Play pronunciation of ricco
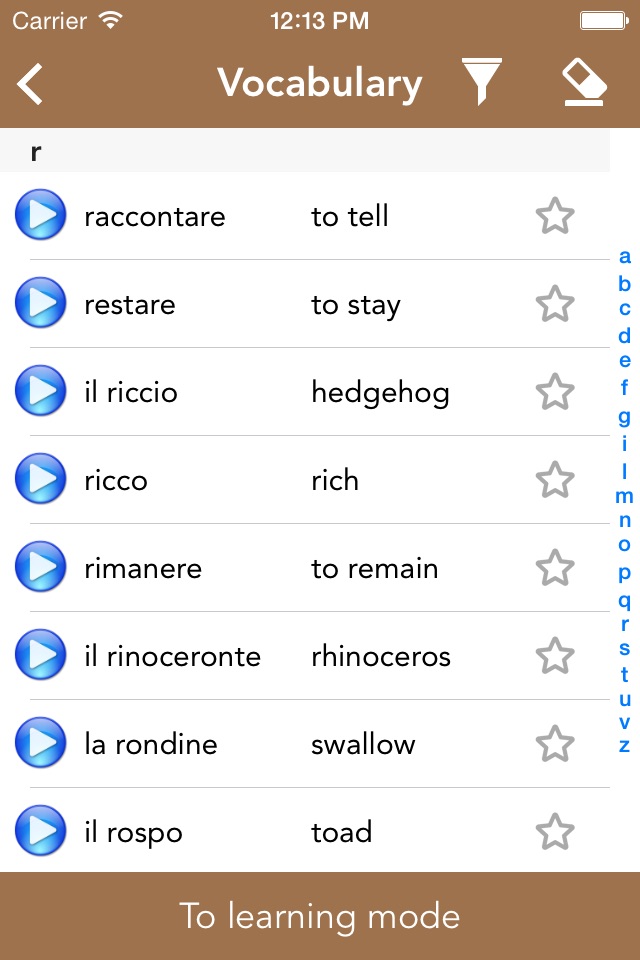 coord(41,480)
